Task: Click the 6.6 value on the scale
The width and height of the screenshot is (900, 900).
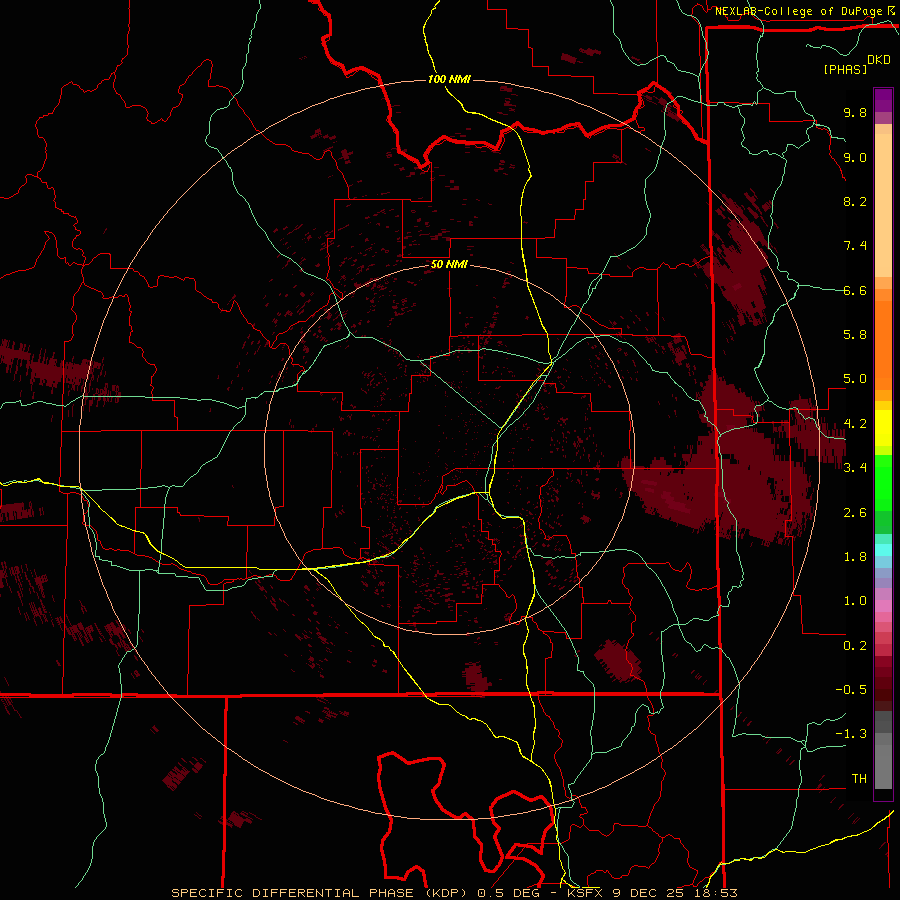Action: pyautogui.click(x=855, y=290)
